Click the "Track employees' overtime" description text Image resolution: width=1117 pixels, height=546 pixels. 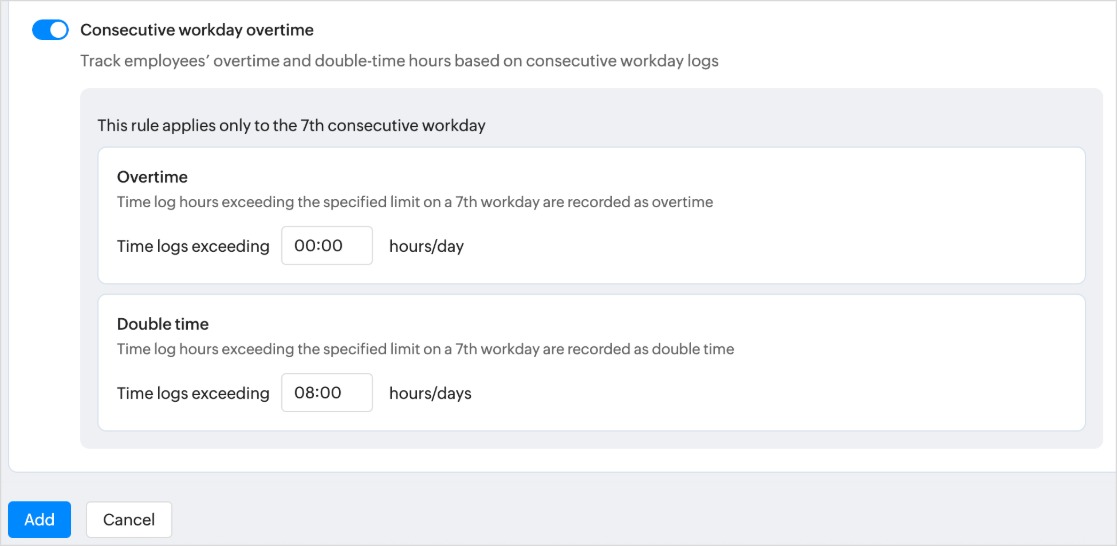click(x=399, y=61)
